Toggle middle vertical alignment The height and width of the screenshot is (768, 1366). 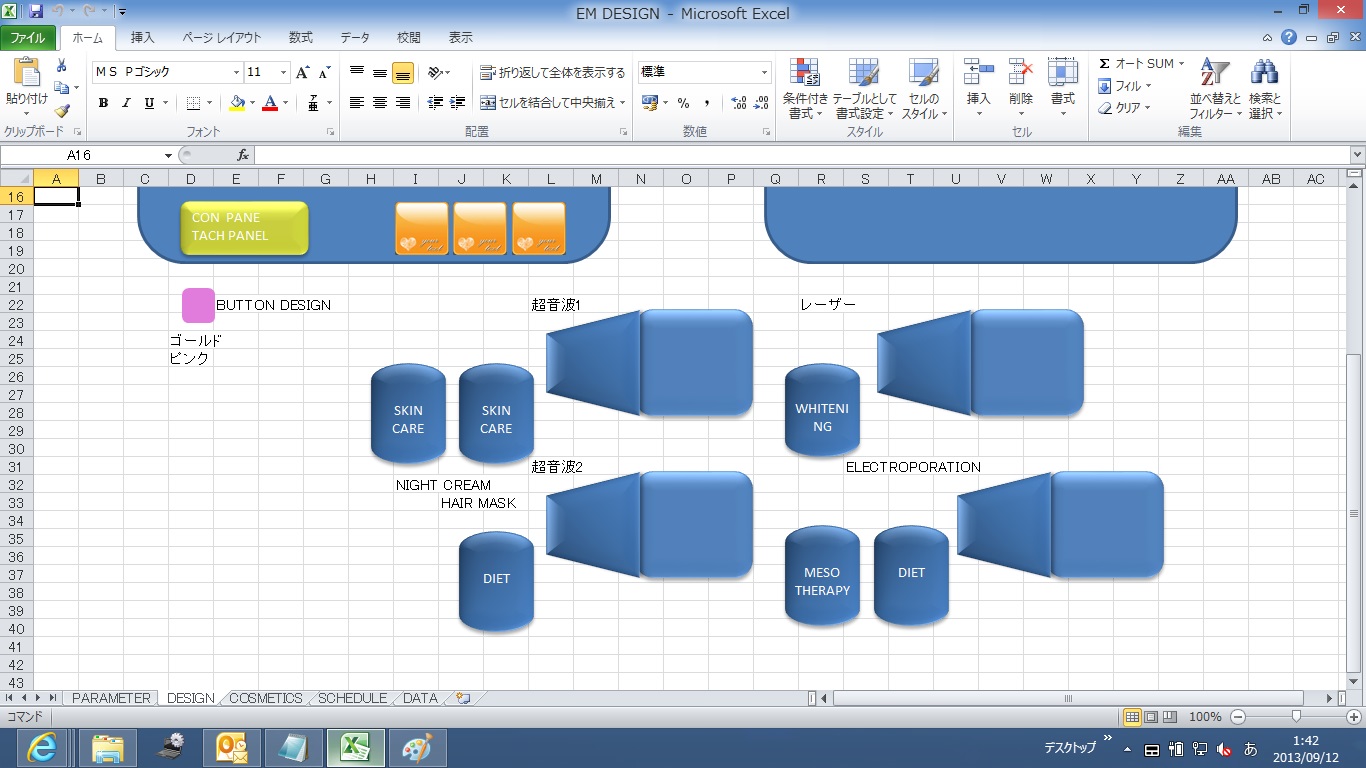point(380,72)
